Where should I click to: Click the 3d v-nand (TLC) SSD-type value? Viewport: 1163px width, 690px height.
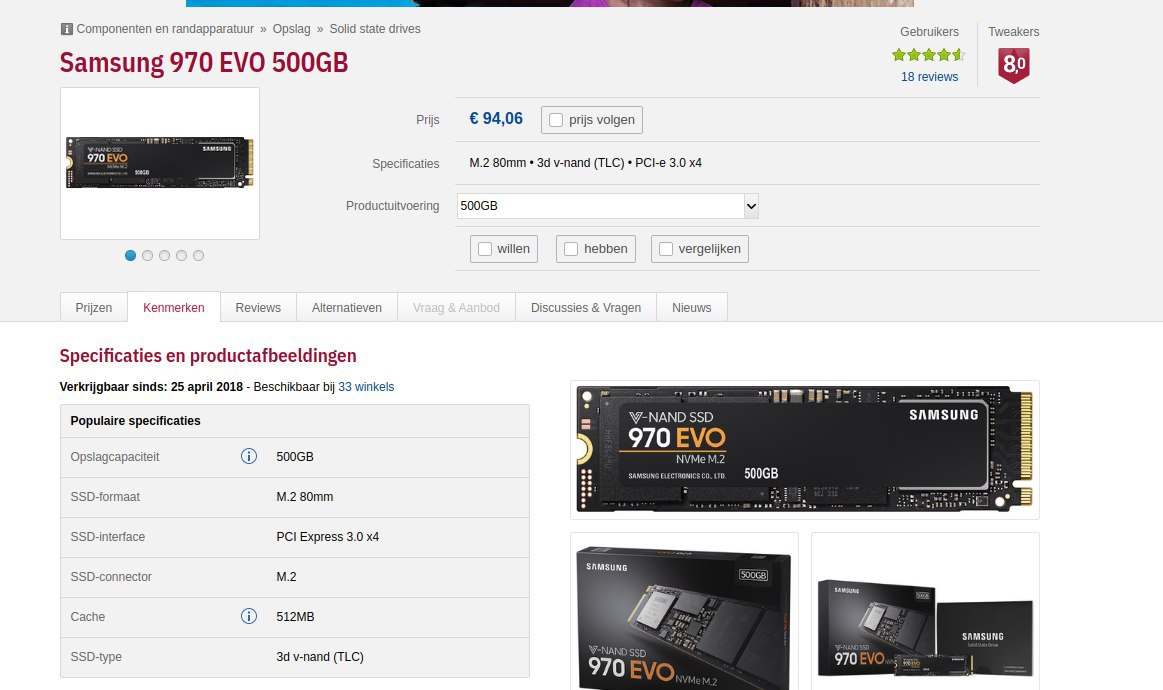tap(320, 657)
